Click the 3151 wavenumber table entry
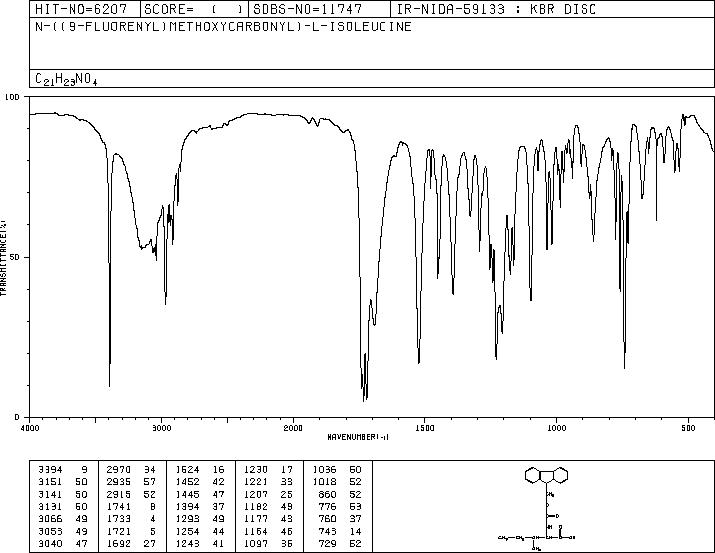 (x=50, y=481)
